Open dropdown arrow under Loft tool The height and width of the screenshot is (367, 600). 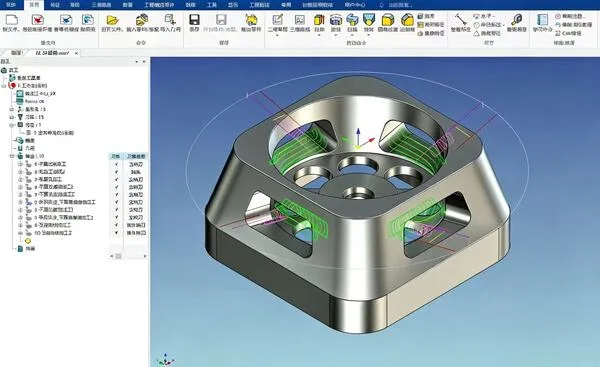(x=368, y=35)
